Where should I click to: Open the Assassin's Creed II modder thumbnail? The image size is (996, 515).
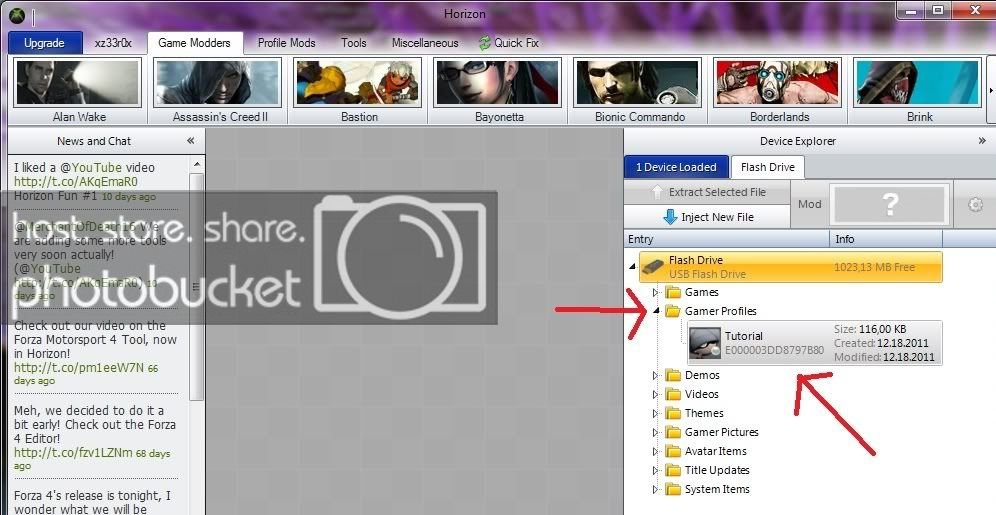218,83
